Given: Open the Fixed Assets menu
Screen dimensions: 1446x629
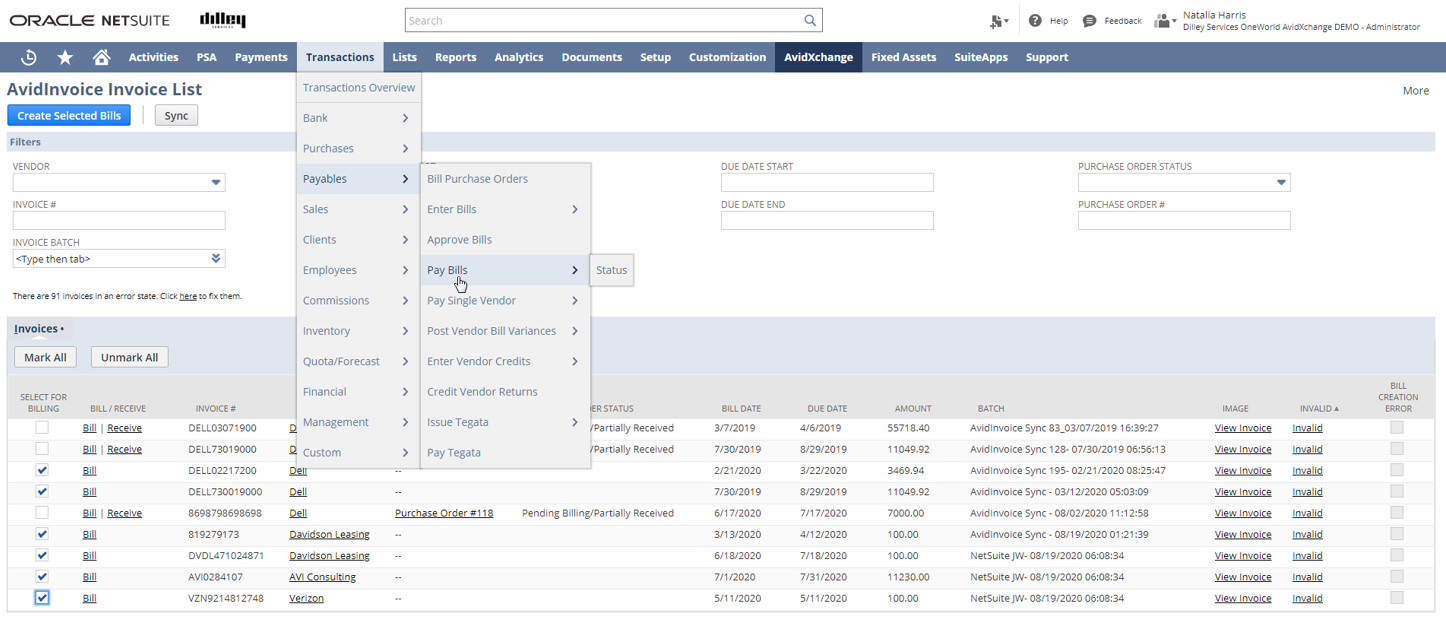Looking at the screenshot, I should tap(903, 57).
